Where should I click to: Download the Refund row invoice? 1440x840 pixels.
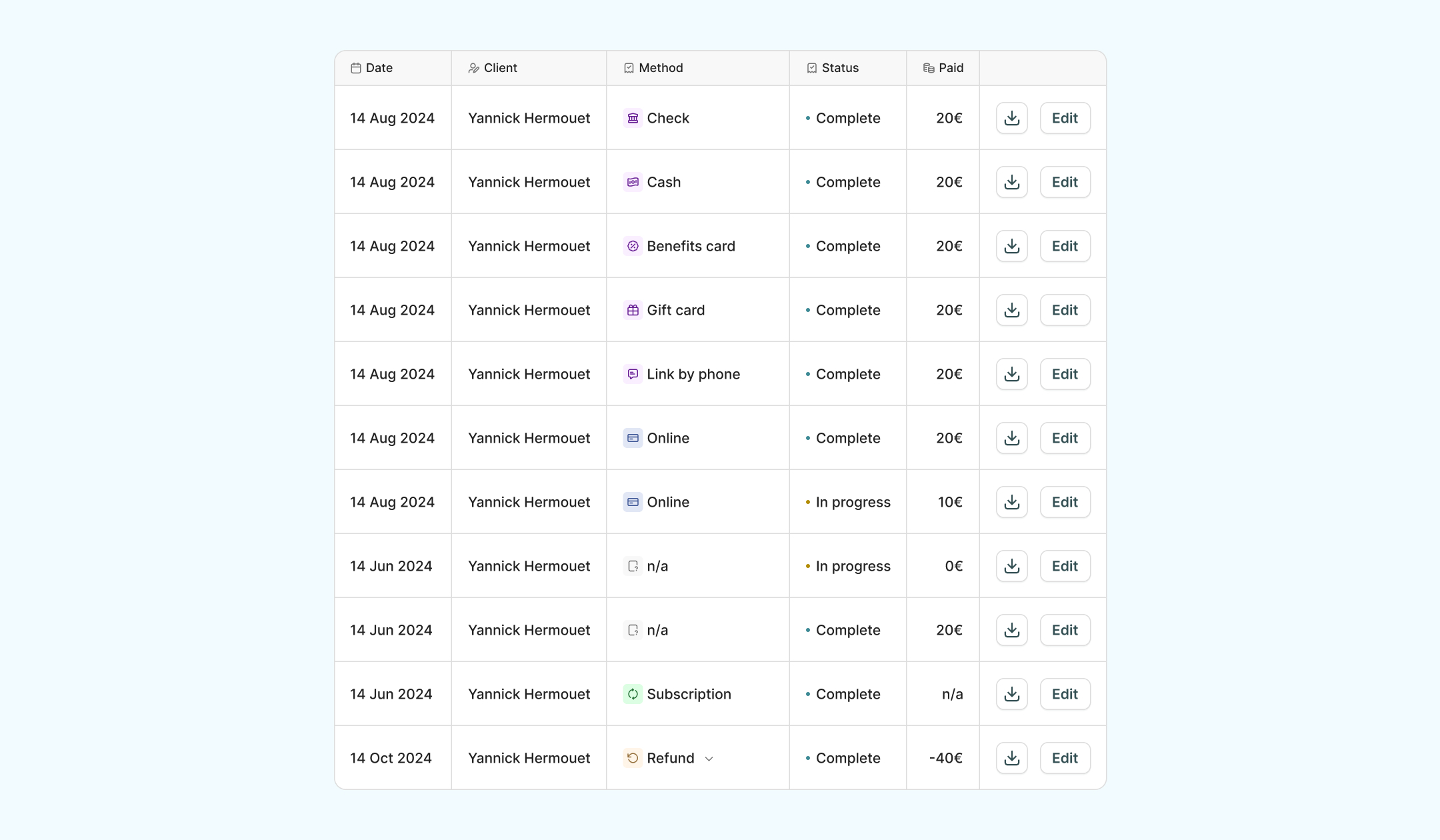point(1011,758)
